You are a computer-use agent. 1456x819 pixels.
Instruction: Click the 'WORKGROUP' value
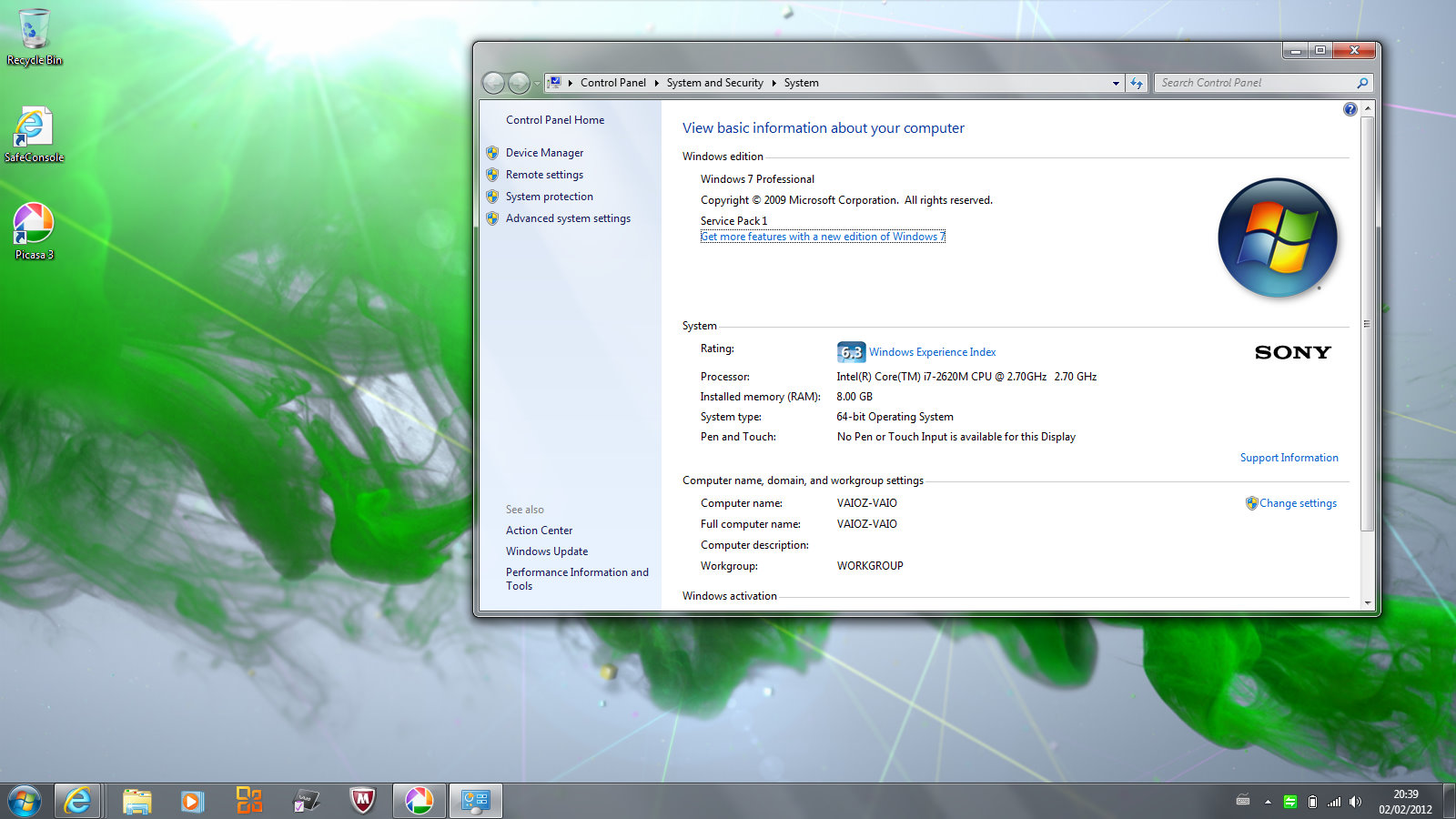click(870, 566)
